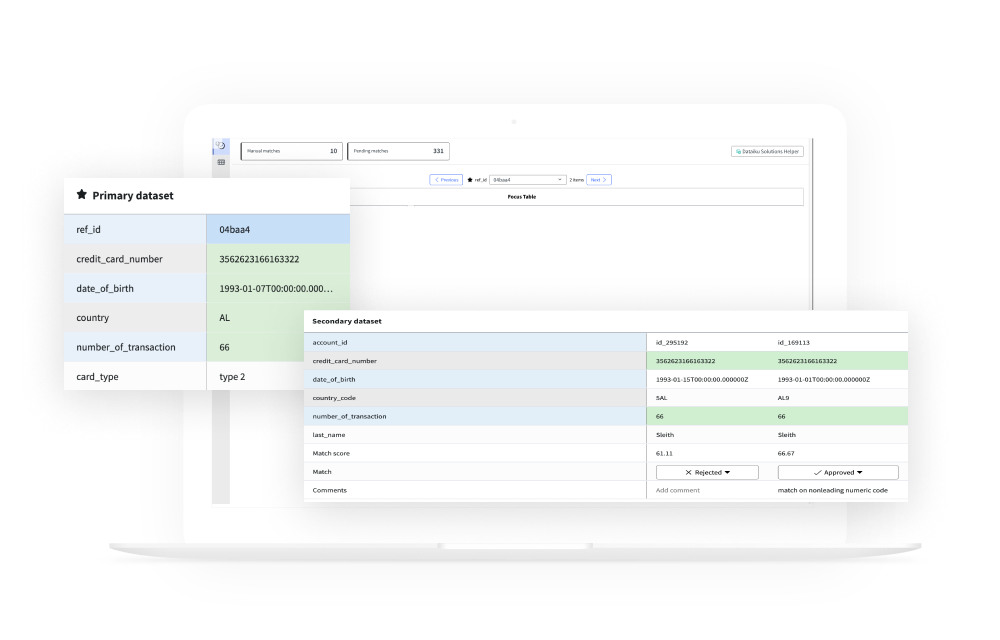
Task: Select country code SAL
Action: click(661, 398)
